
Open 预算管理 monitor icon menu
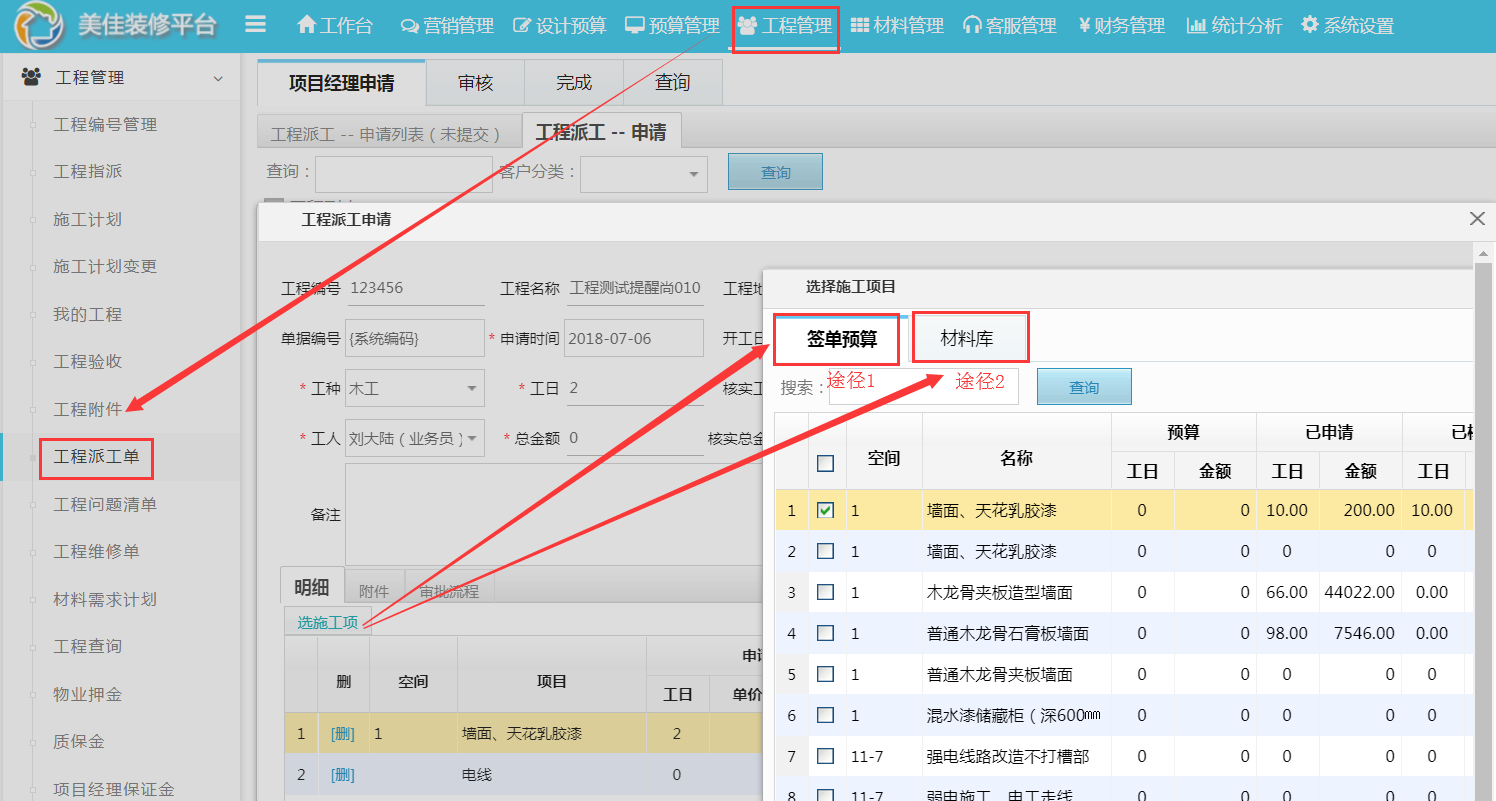pos(672,25)
